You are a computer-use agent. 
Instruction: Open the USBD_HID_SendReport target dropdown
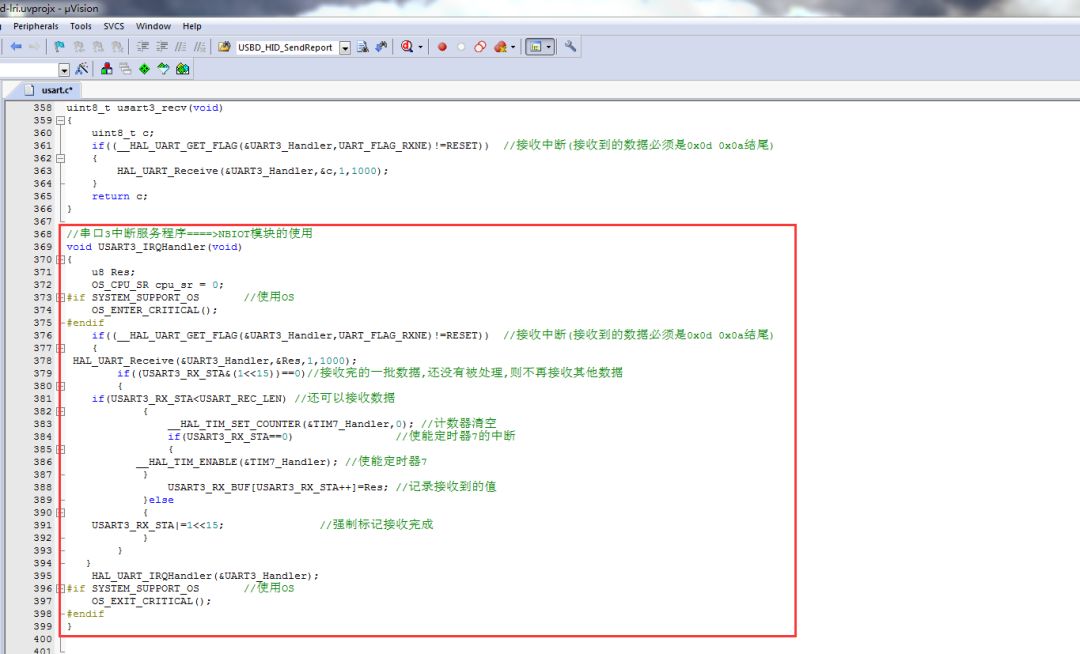(344, 46)
